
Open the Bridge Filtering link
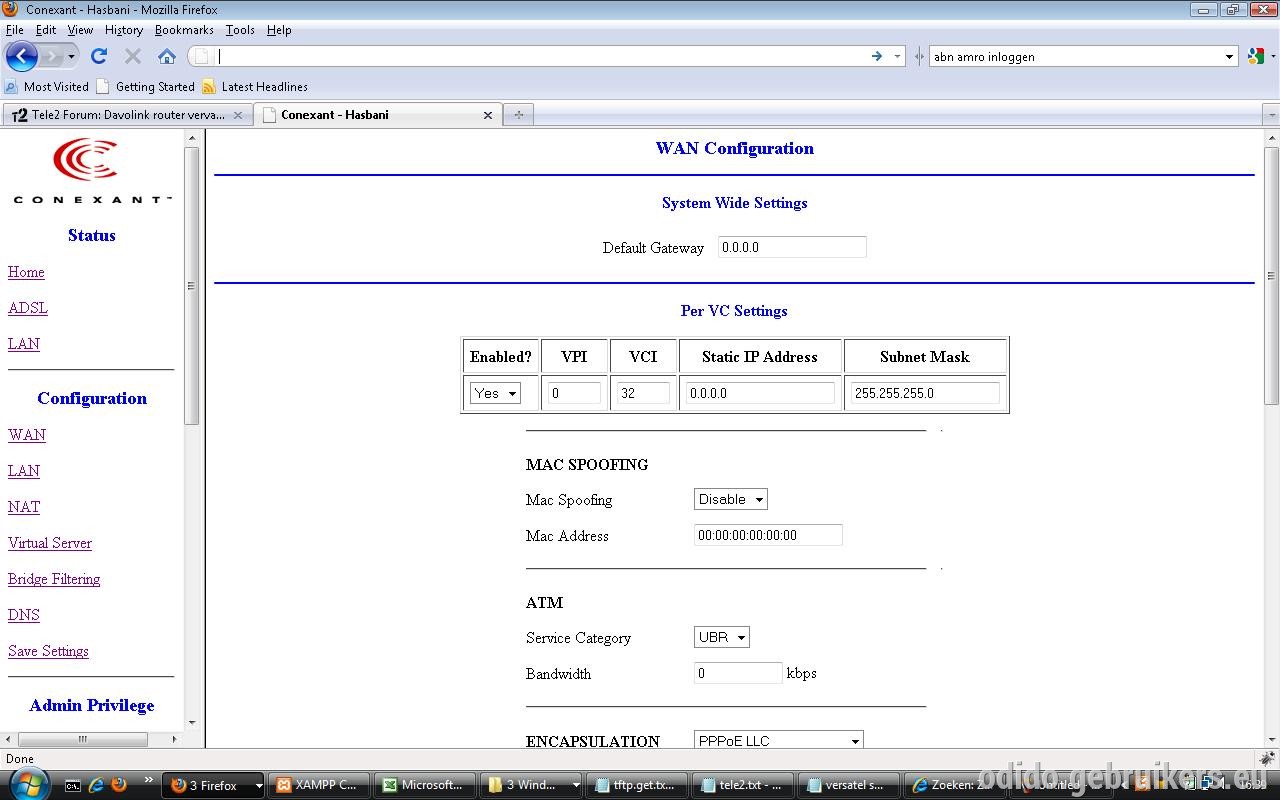[54, 579]
